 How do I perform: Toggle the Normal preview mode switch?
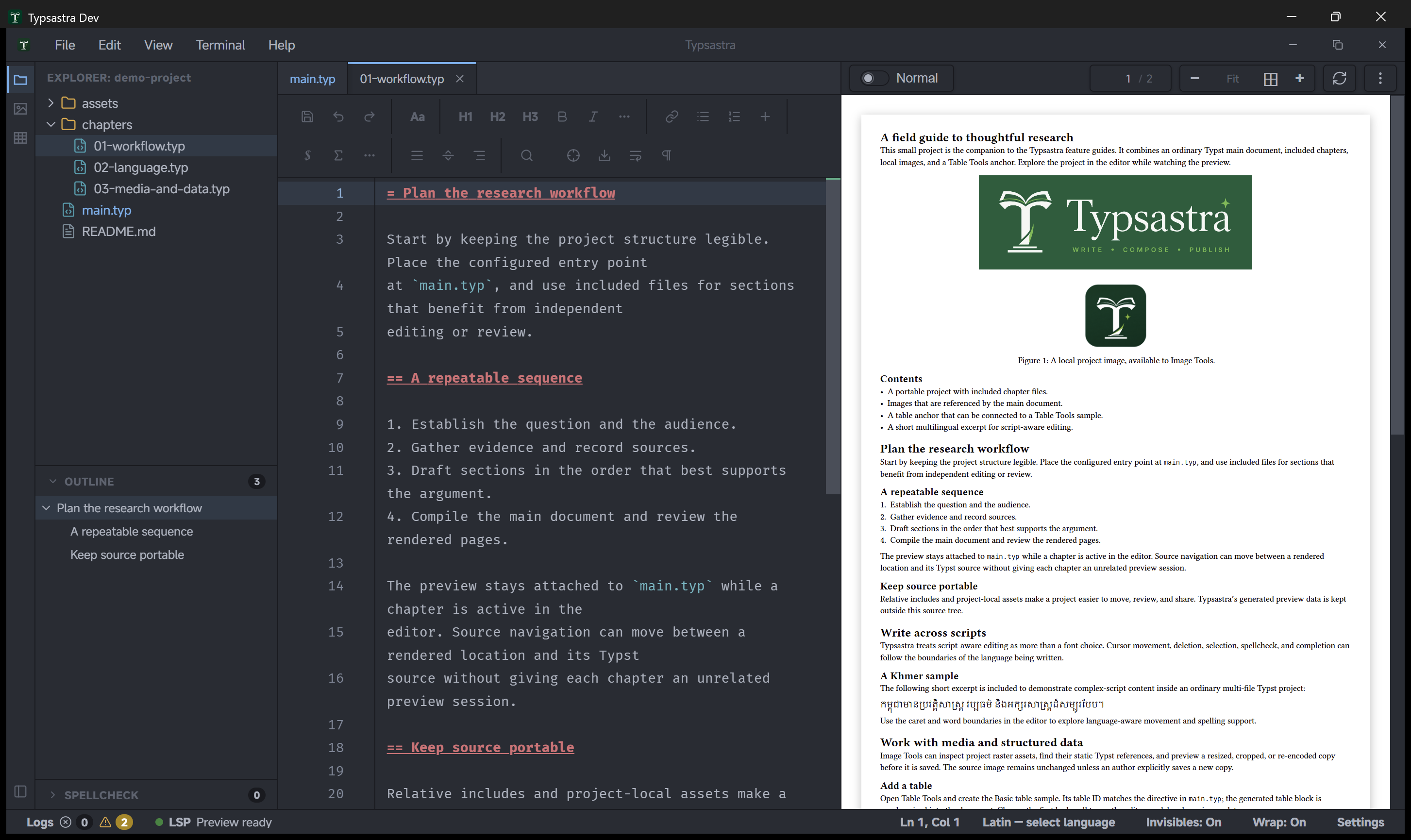click(x=874, y=78)
